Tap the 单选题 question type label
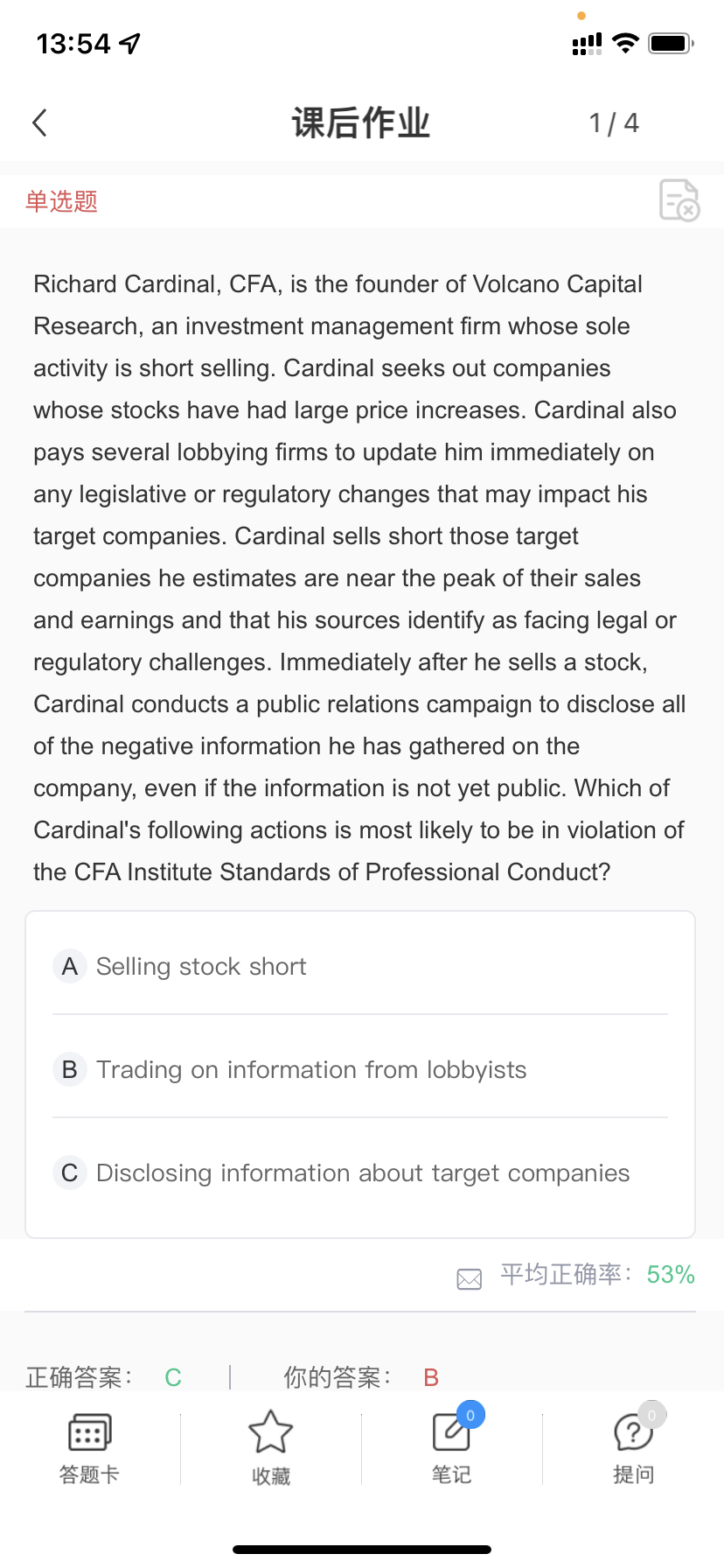This screenshot has height=1568, width=724. (61, 201)
